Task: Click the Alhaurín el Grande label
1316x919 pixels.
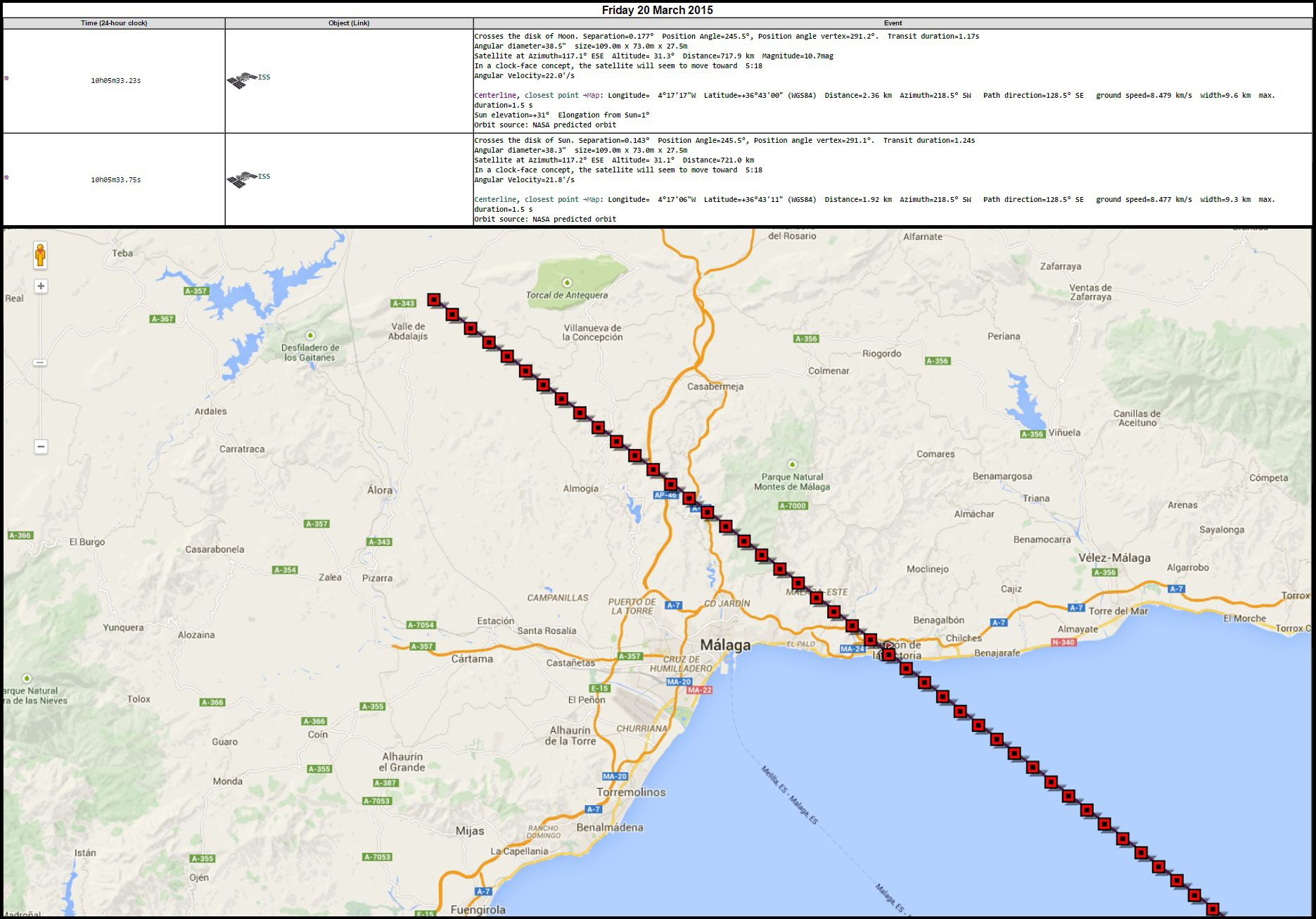Action: [x=402, y=762]
